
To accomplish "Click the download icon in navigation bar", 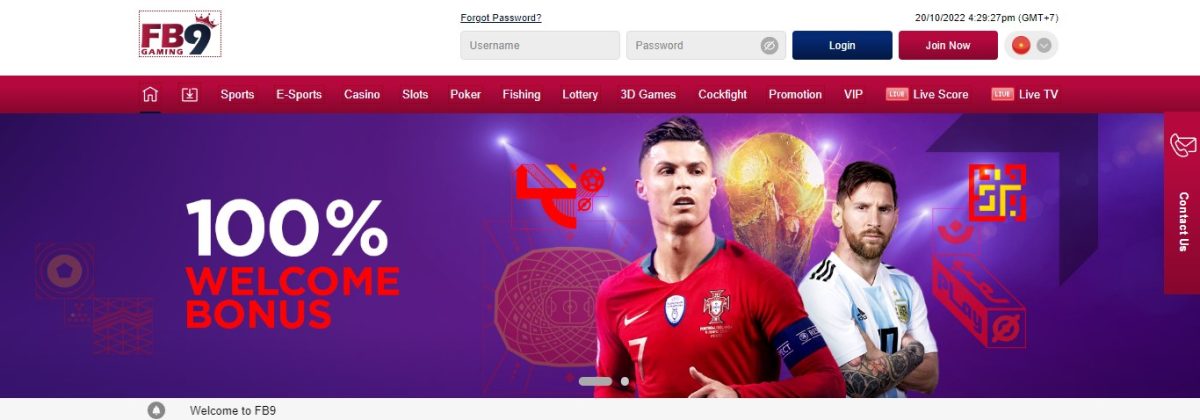I will tap(189, 94).
